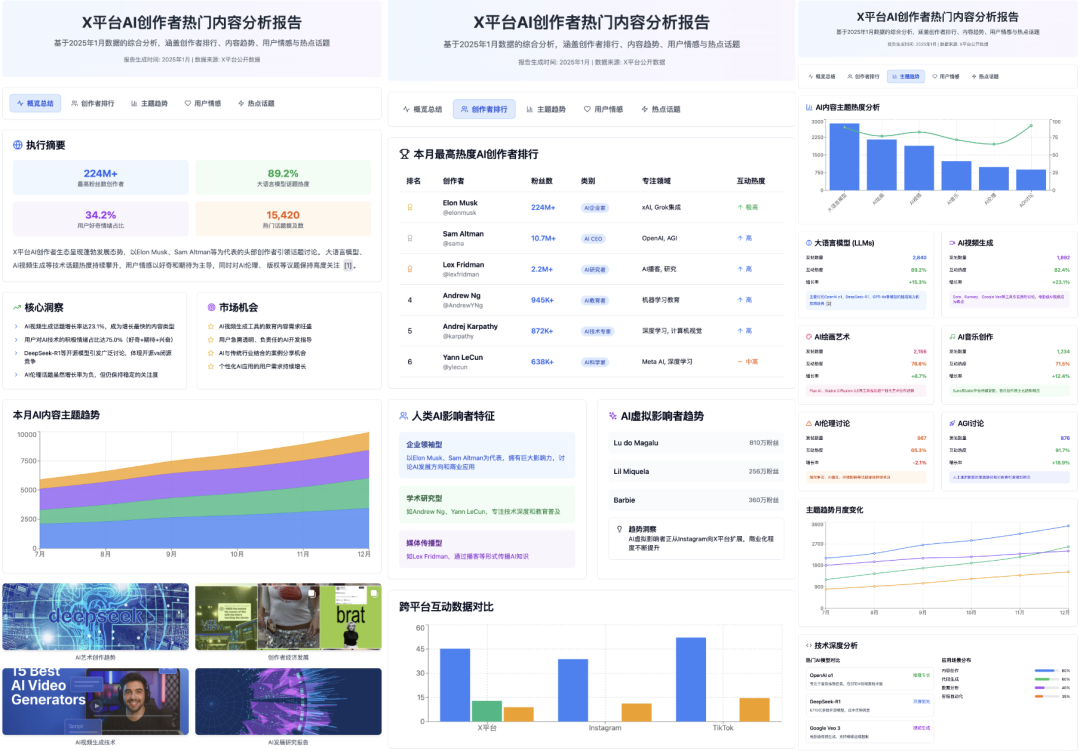
Task: Open the deepseek thumbnail captioned AI艺术创作趋势
Action: click(96, 617)
